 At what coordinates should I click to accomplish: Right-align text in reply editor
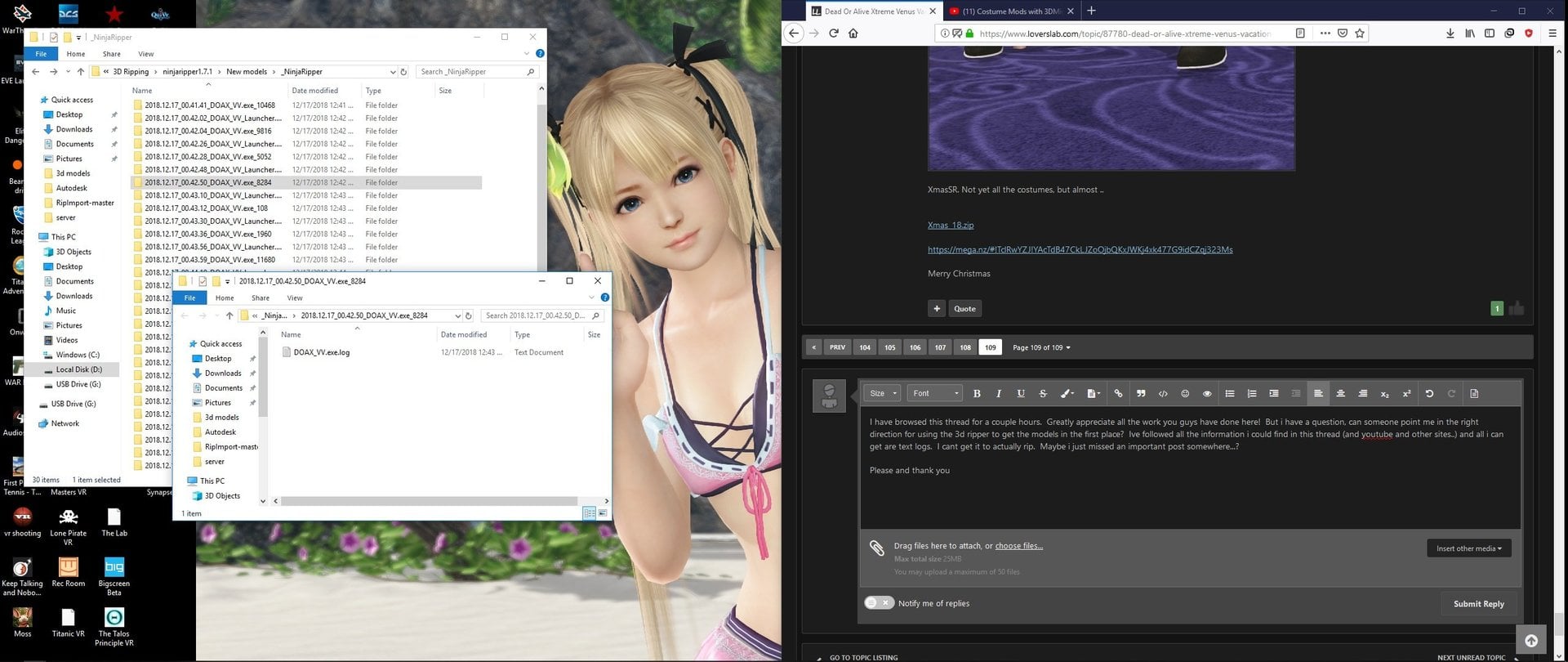(x=1362, y=394)
